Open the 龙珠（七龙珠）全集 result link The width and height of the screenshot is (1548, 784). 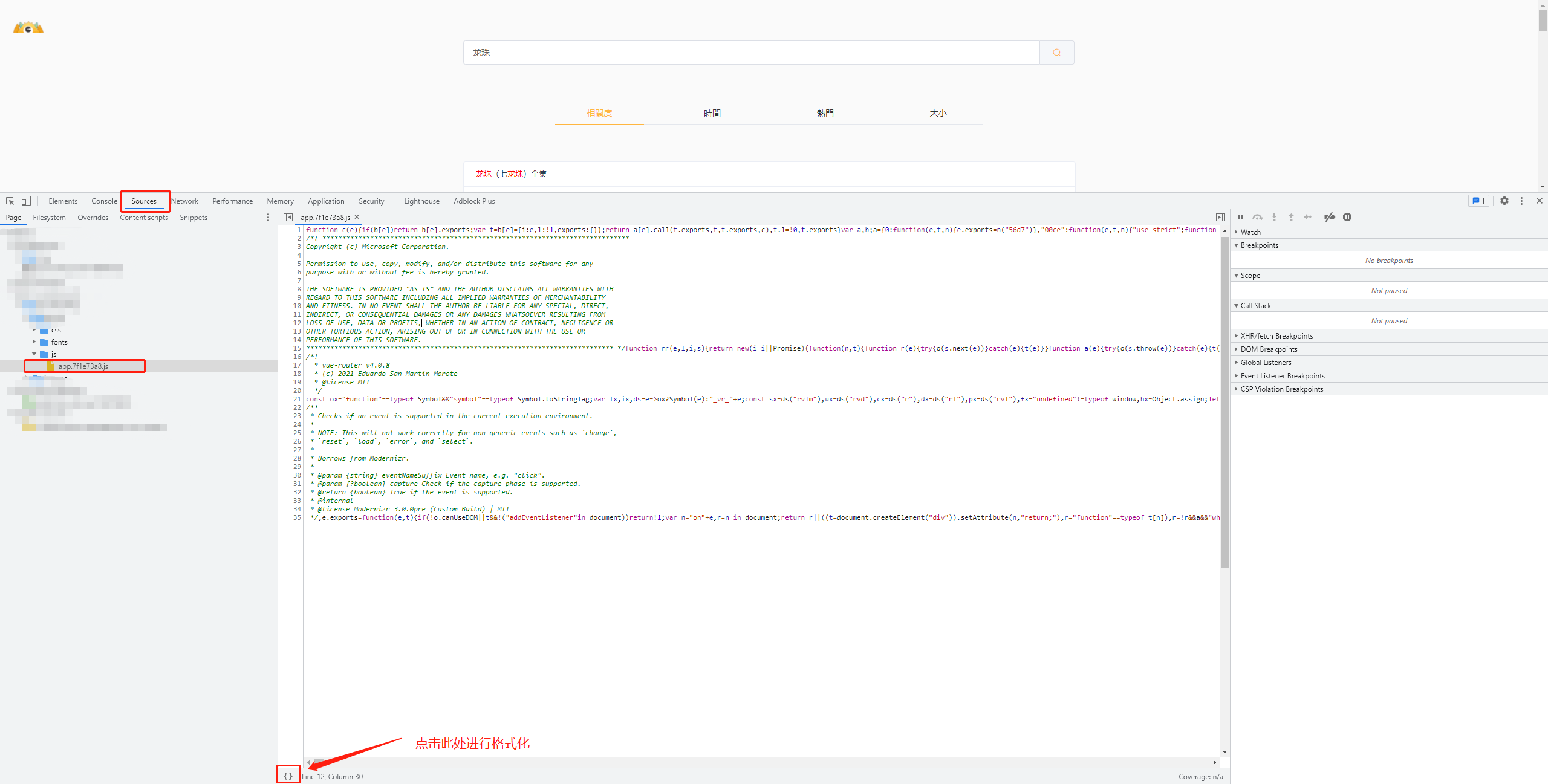point(511,173)
